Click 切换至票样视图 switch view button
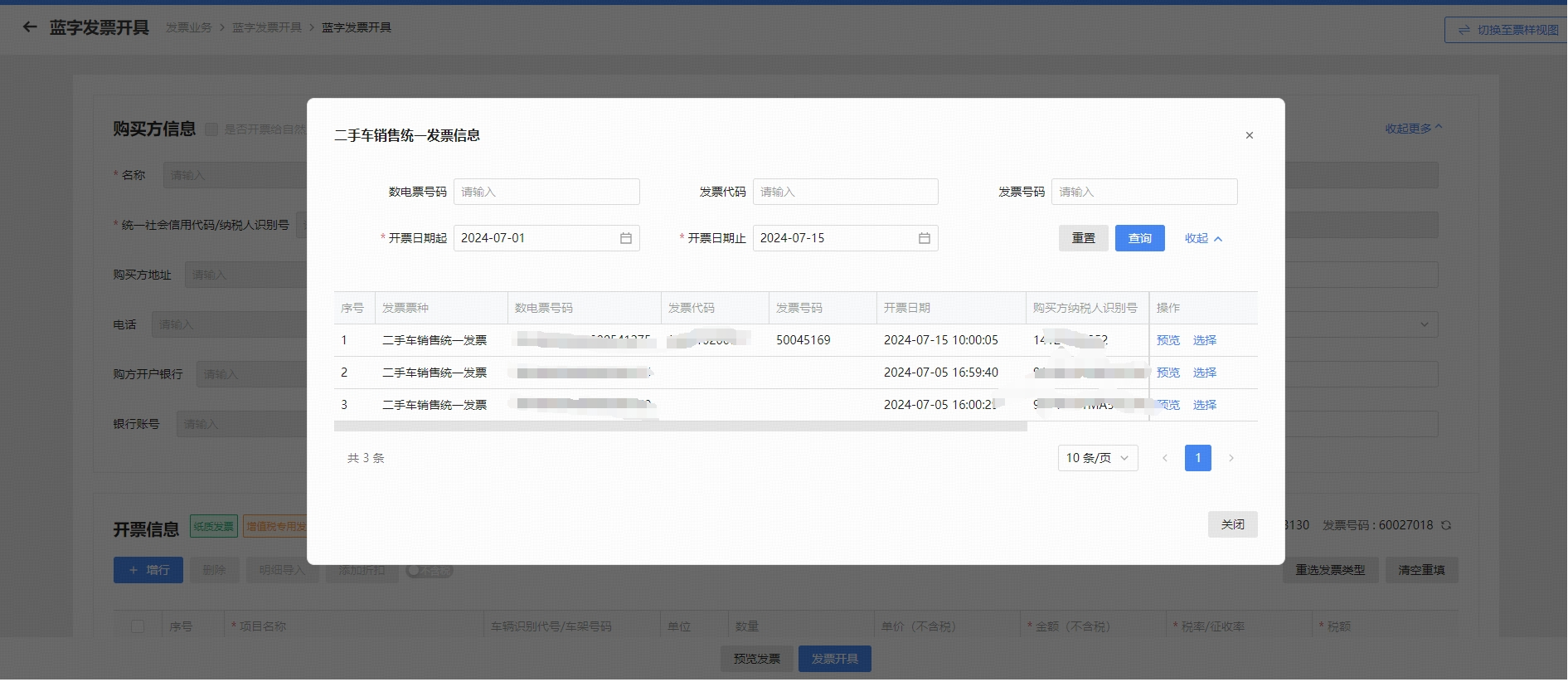This screenshot has width=1568, height=682. [x=1507, y=30]
